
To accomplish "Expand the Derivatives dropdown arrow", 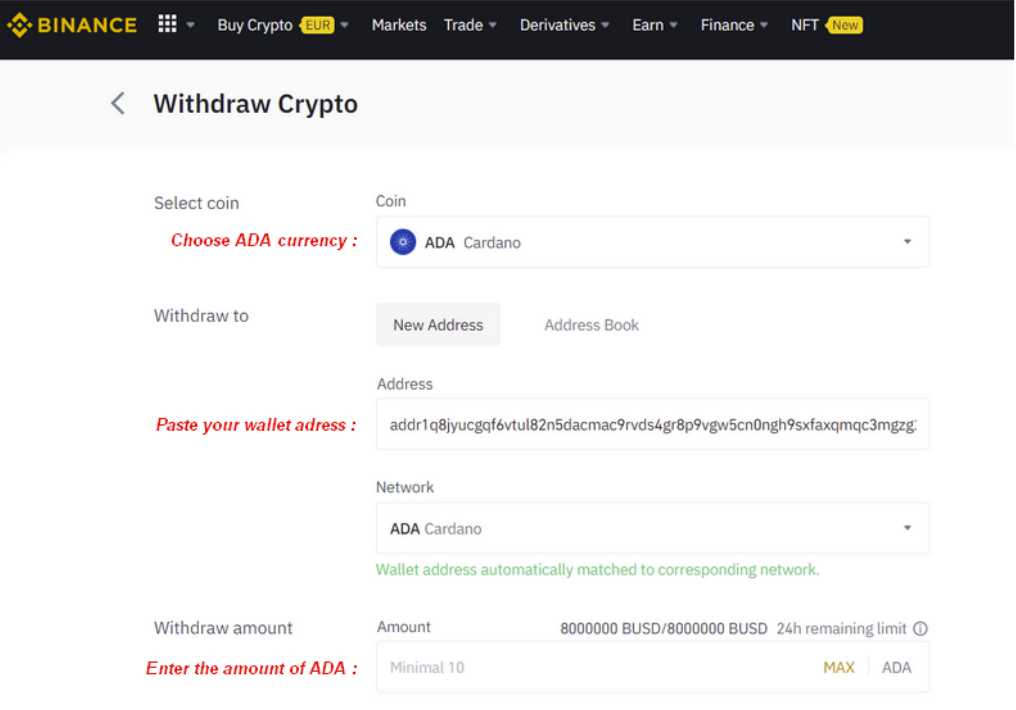I will tap(605, 25).
